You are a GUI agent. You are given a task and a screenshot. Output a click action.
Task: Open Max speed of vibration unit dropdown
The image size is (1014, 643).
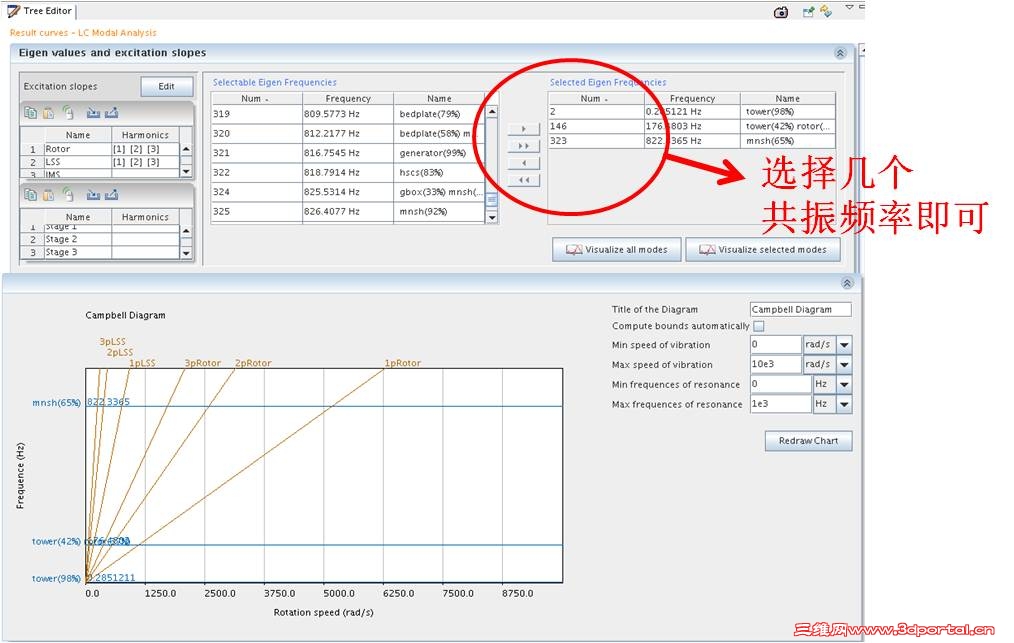[x=844, y=364]
